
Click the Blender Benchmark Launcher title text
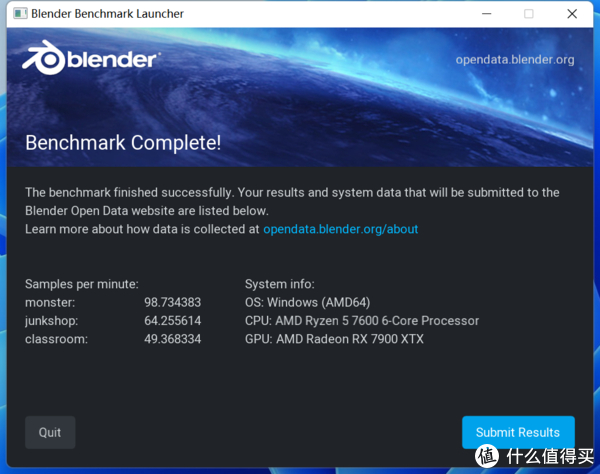[x=108, y=14]
